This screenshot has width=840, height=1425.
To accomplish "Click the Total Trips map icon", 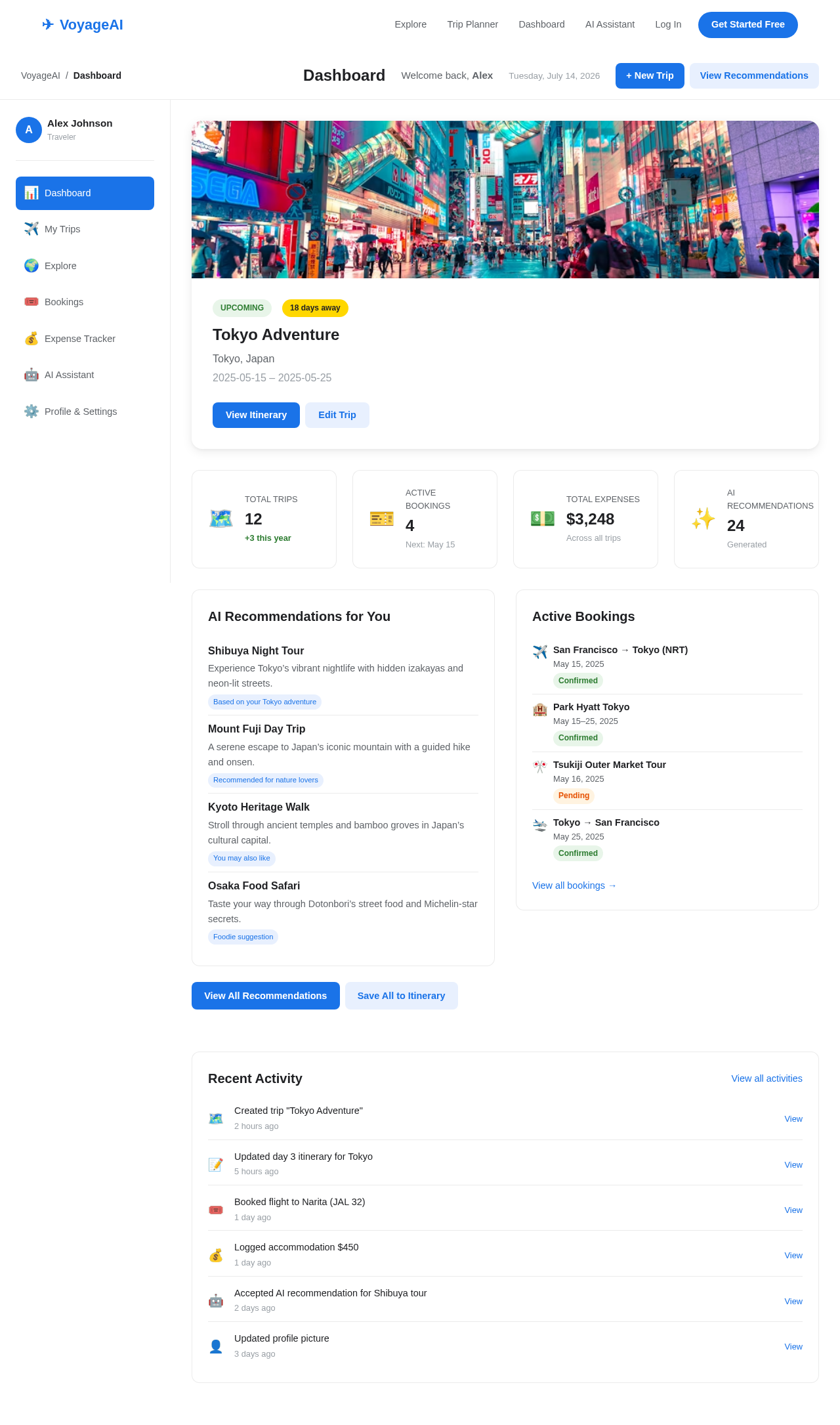I will coord(221,519).
